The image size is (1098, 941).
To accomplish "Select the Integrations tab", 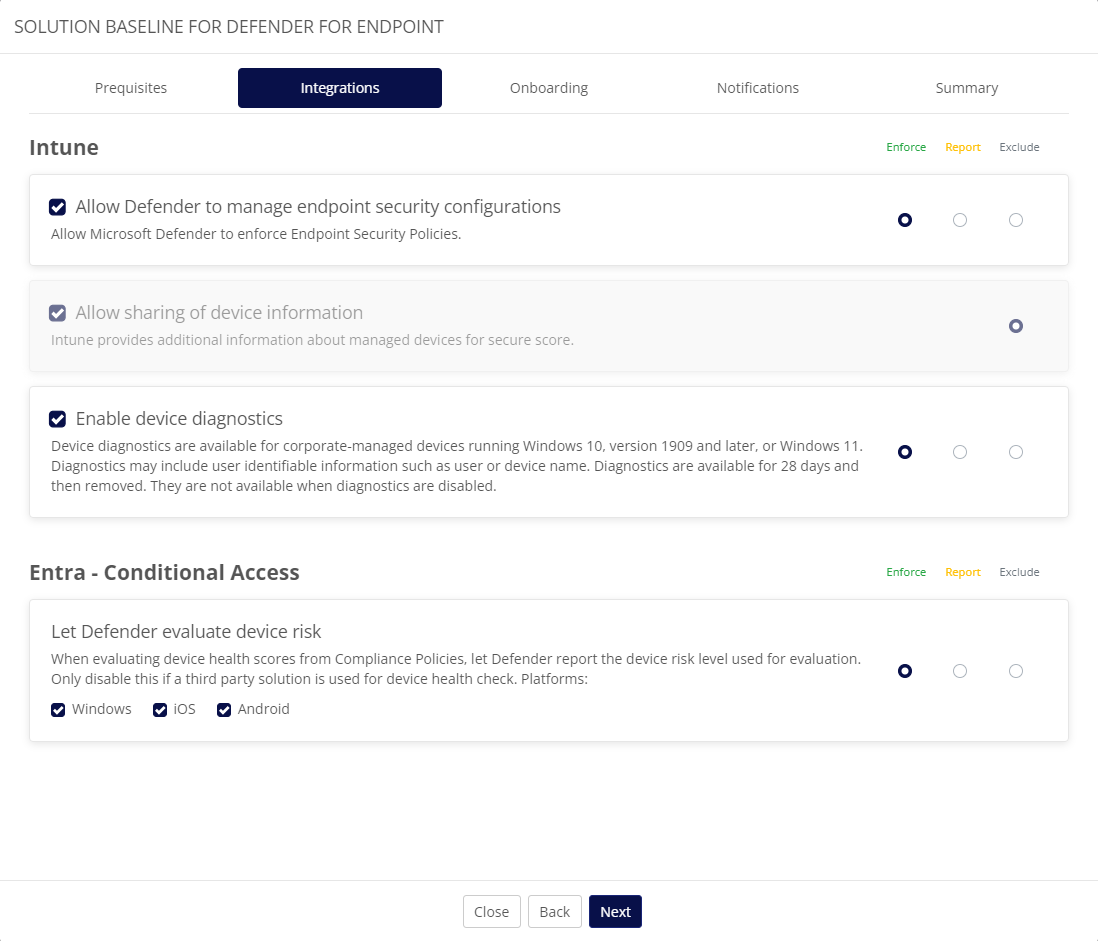I will click(x=340, y=88).
